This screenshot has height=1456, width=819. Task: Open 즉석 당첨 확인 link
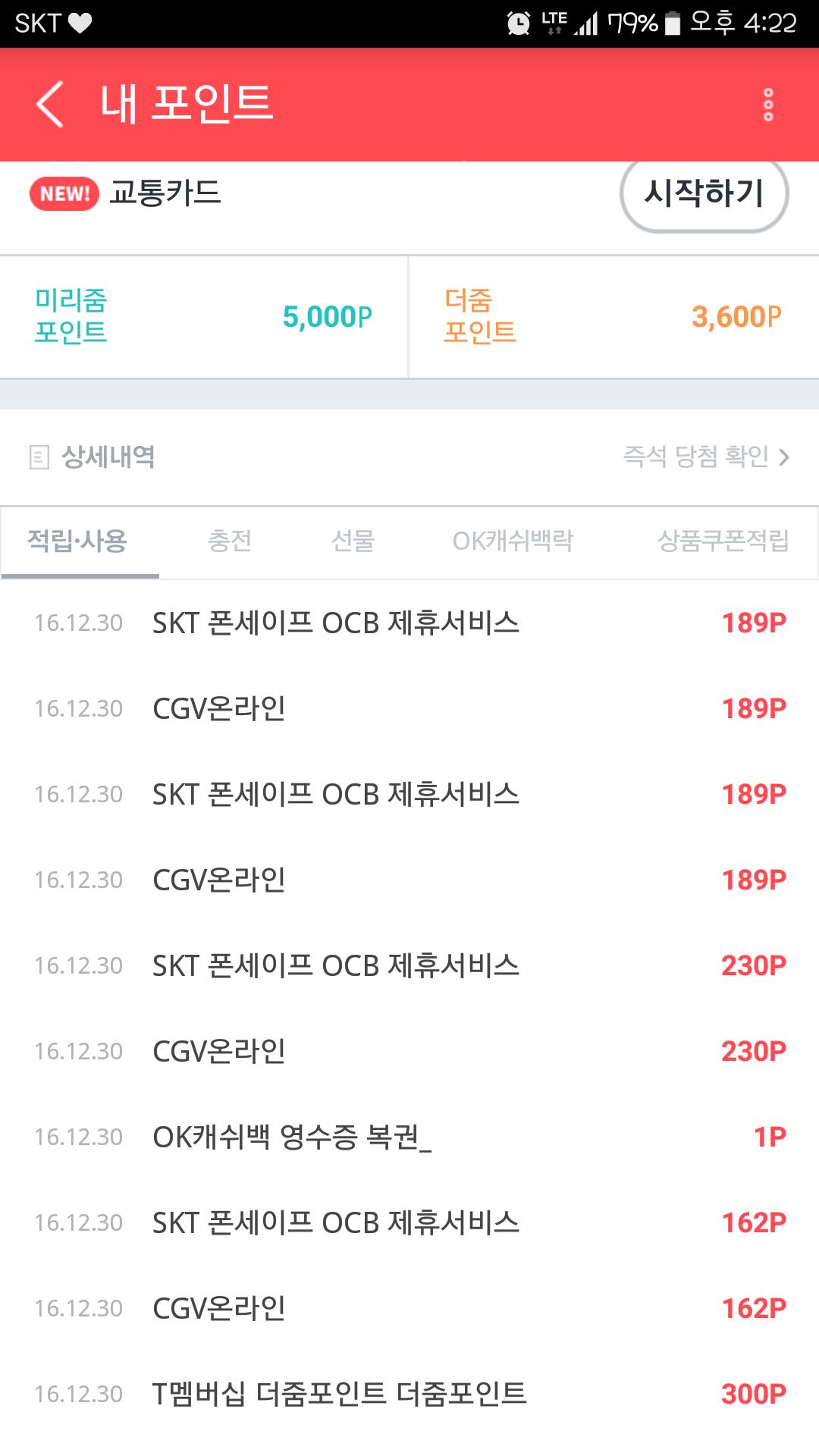tap(695, 457)
